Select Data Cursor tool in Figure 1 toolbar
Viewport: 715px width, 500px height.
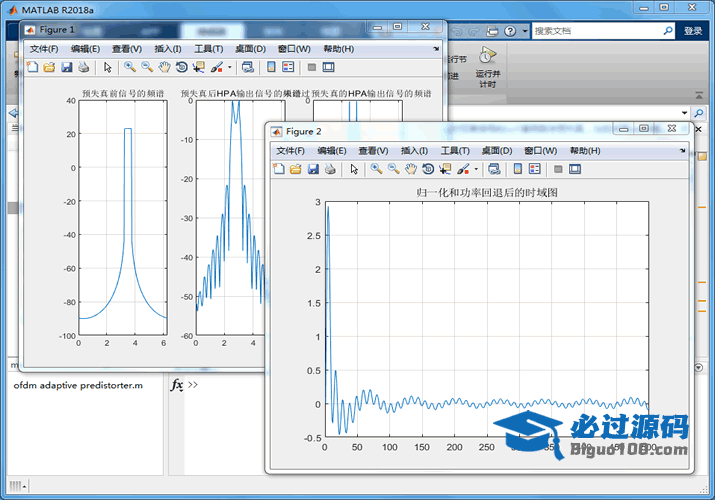198,67
